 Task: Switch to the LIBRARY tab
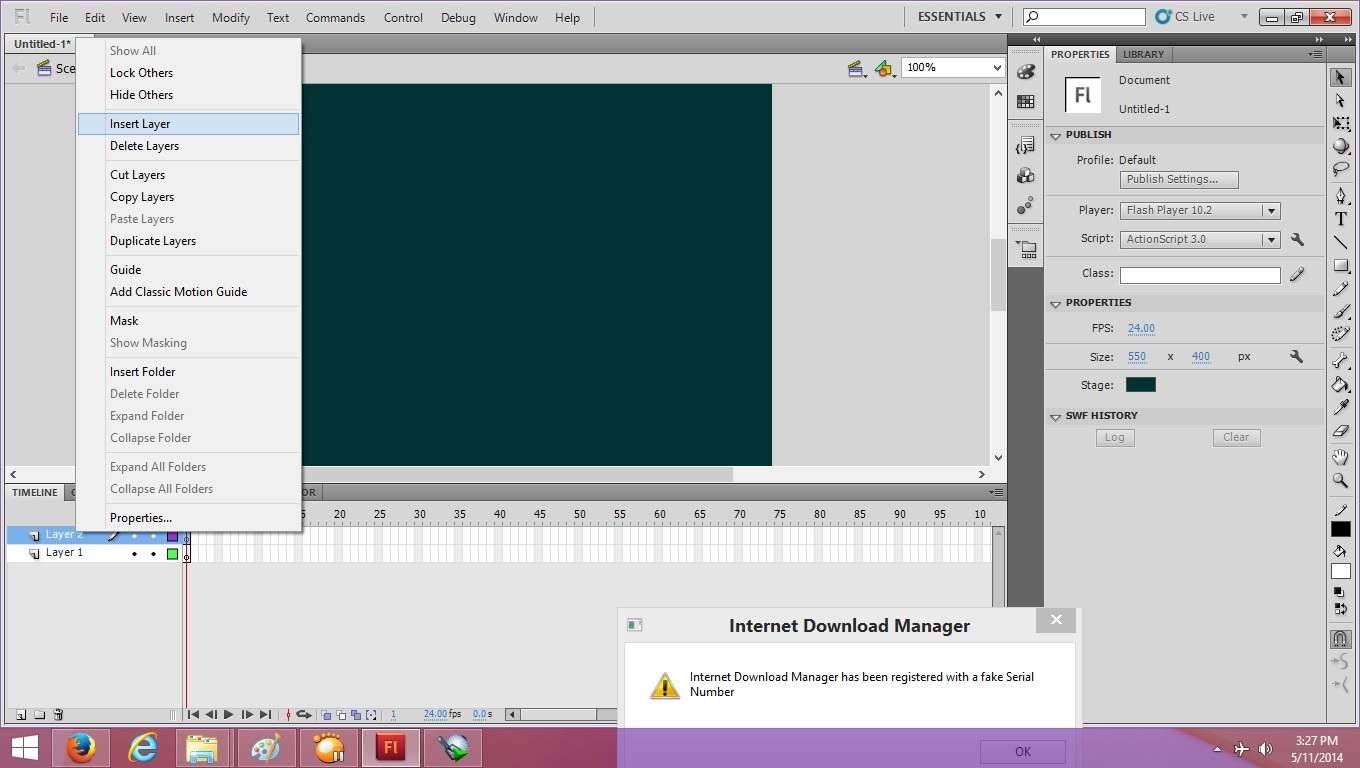(x=1143, y=55)
